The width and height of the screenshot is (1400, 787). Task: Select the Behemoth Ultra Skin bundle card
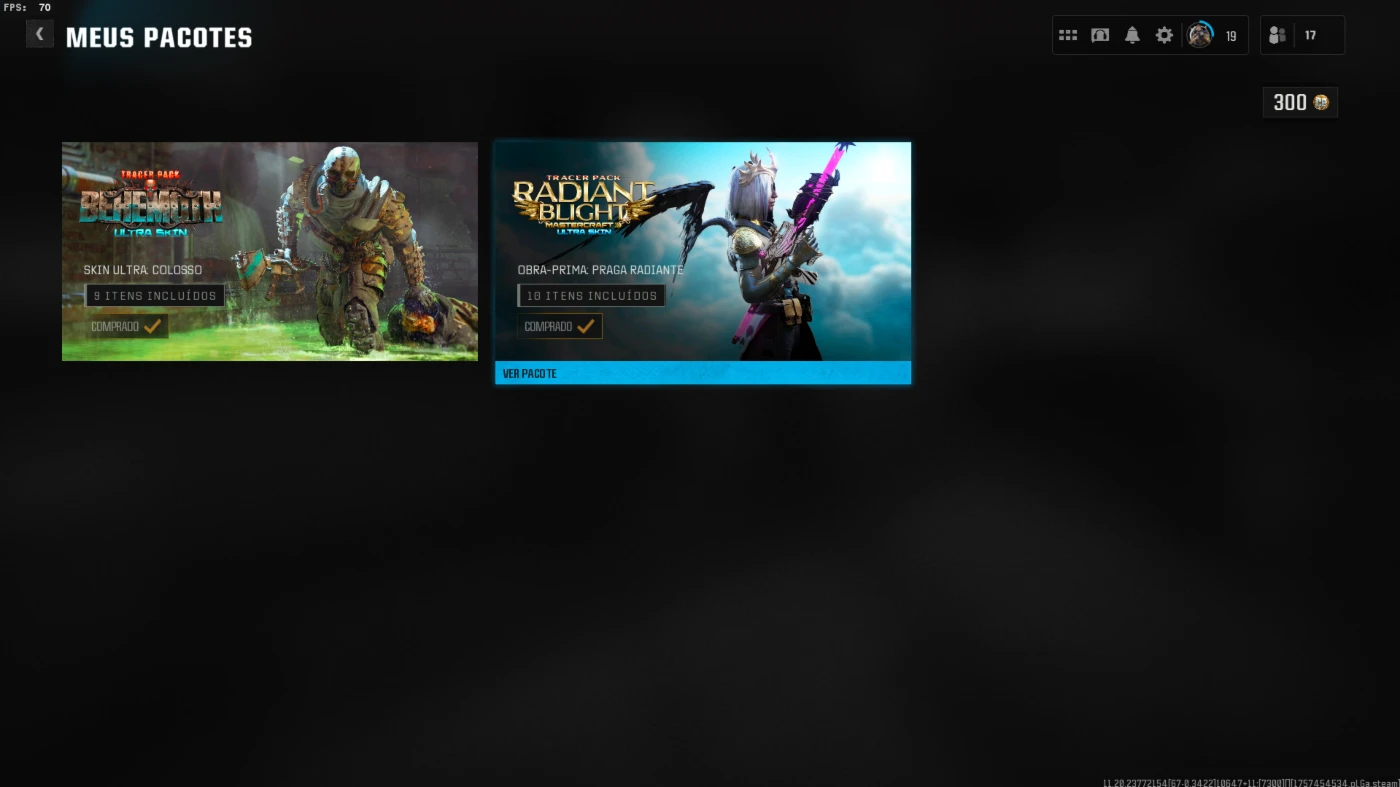click(x=270, y=251)
